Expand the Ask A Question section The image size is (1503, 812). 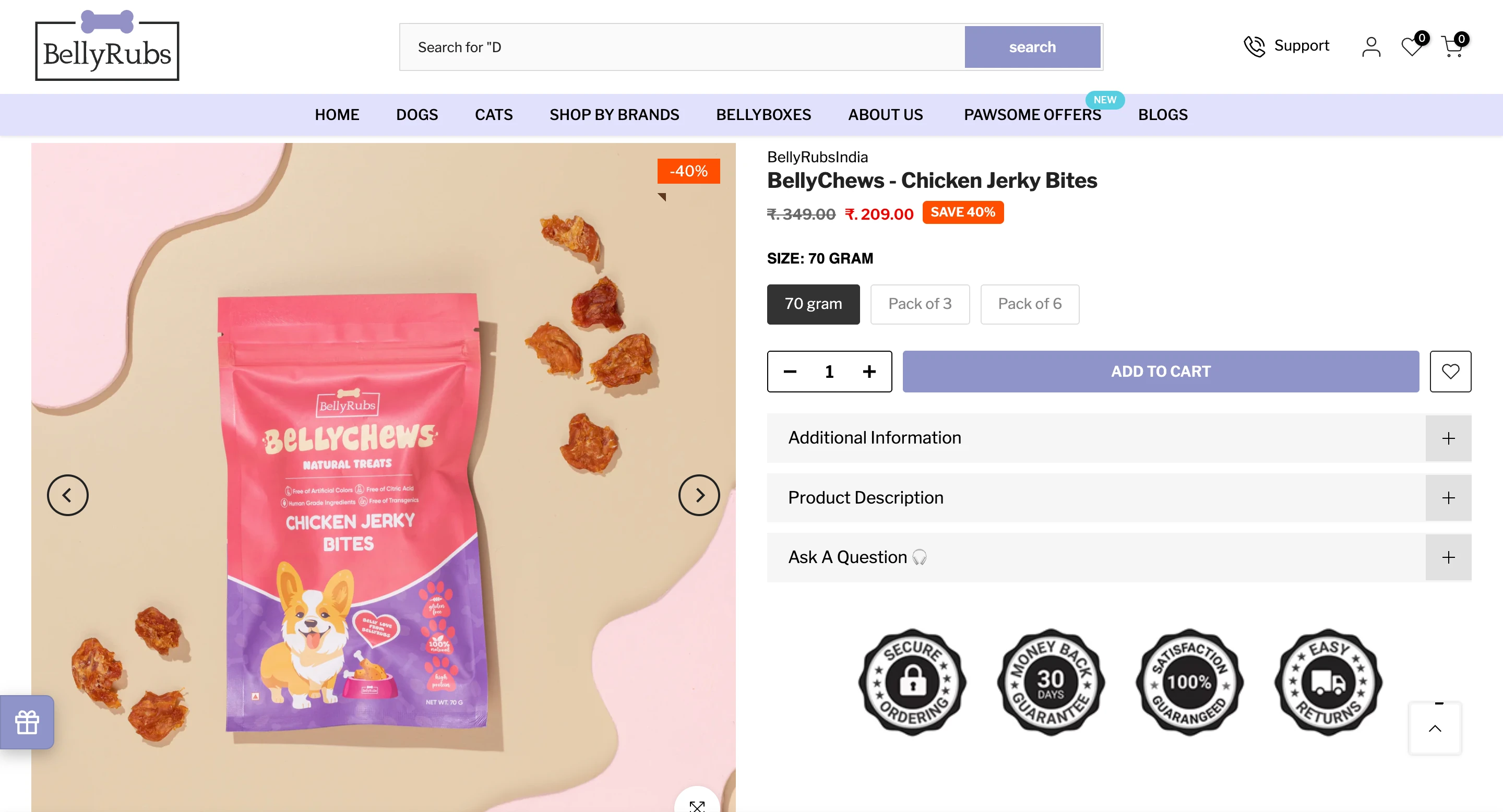click(x=1448, y=558)
